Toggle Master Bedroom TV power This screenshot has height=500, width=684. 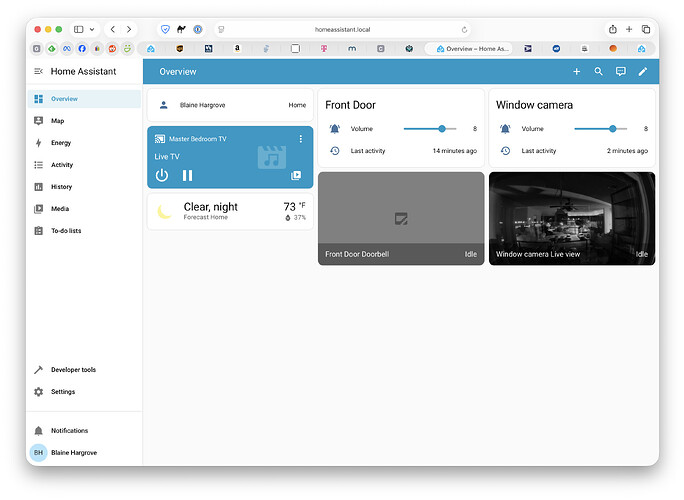click(162, 175)
